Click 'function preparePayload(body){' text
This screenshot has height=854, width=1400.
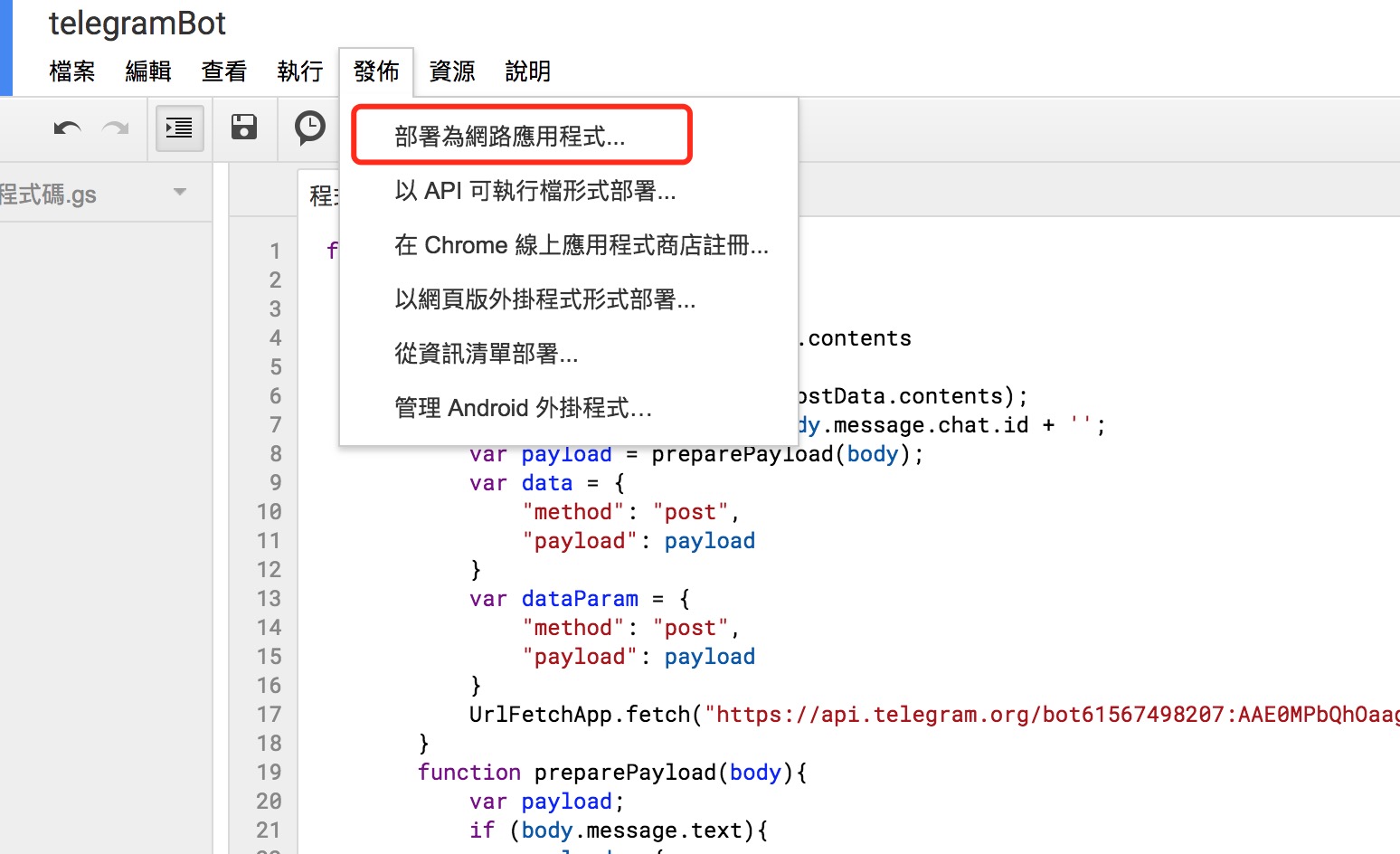point(612,773)
